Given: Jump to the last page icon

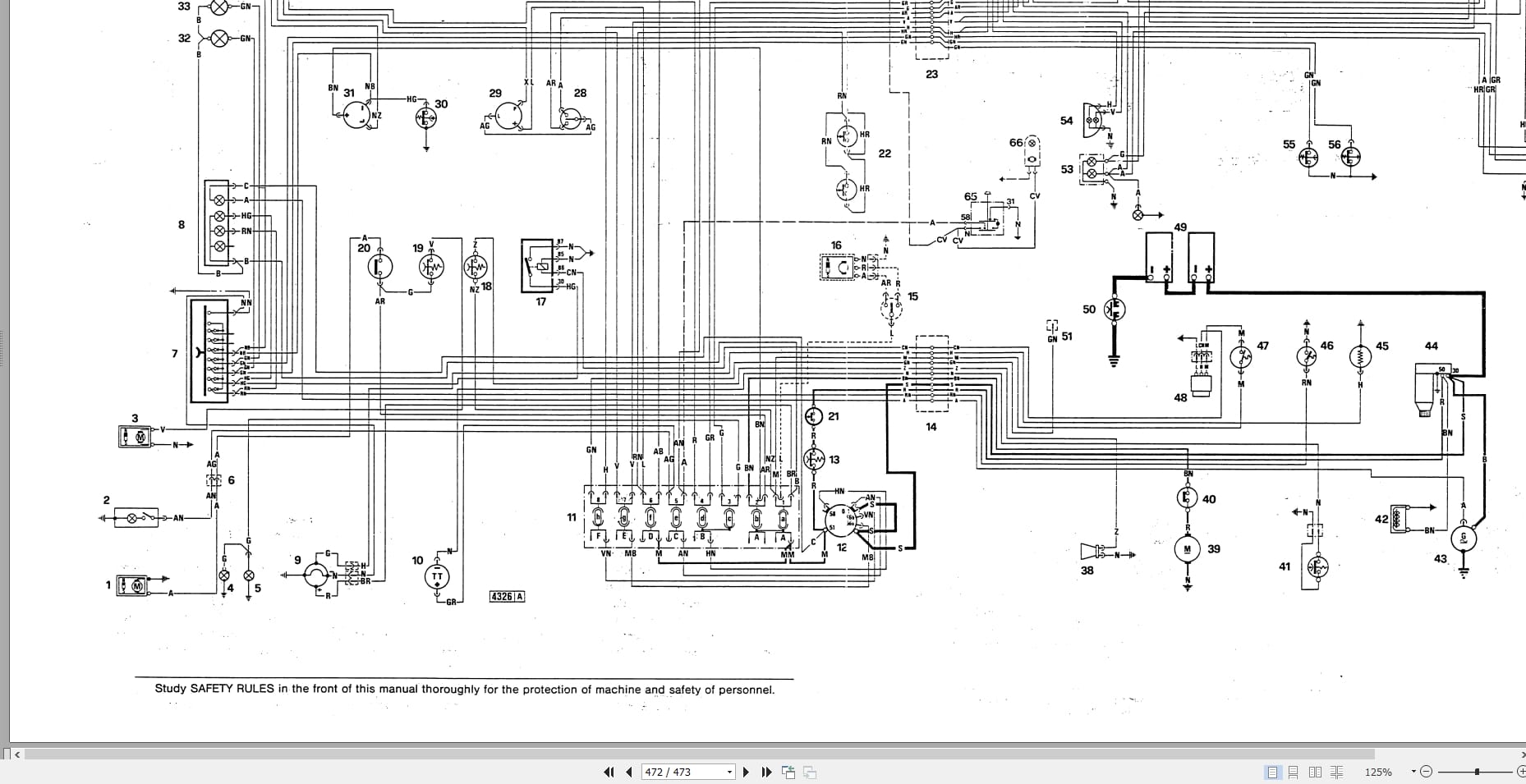Looking at the screenshot, I should pyautogui.click(x=767, y=772).
